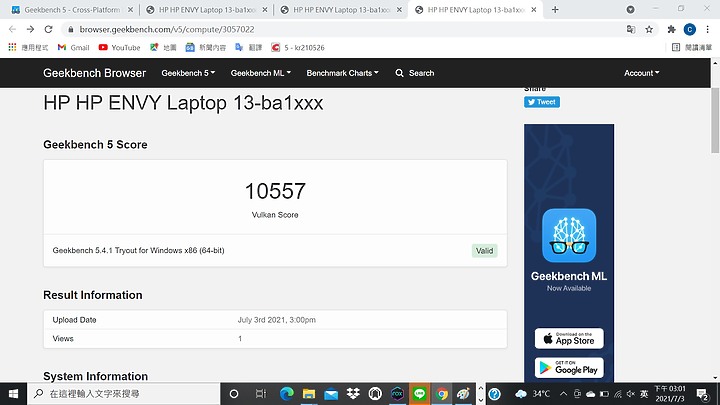Click the Download on the App Store button
The image size is (720, 405).
click(x=569, y=338)
